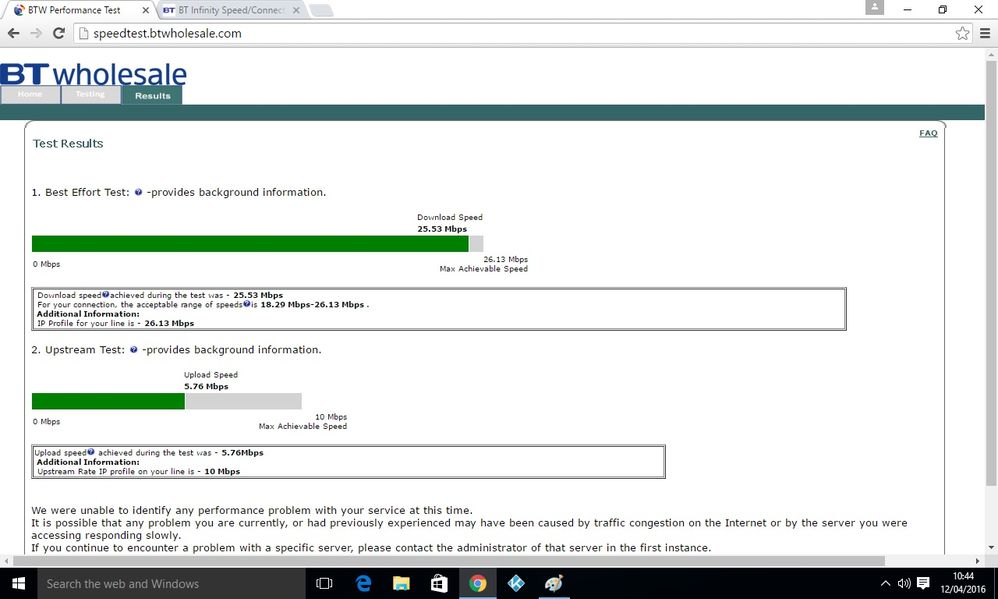Open the Paint app on the taskbar
Screen dimensions: 998x599
[554, 584]
